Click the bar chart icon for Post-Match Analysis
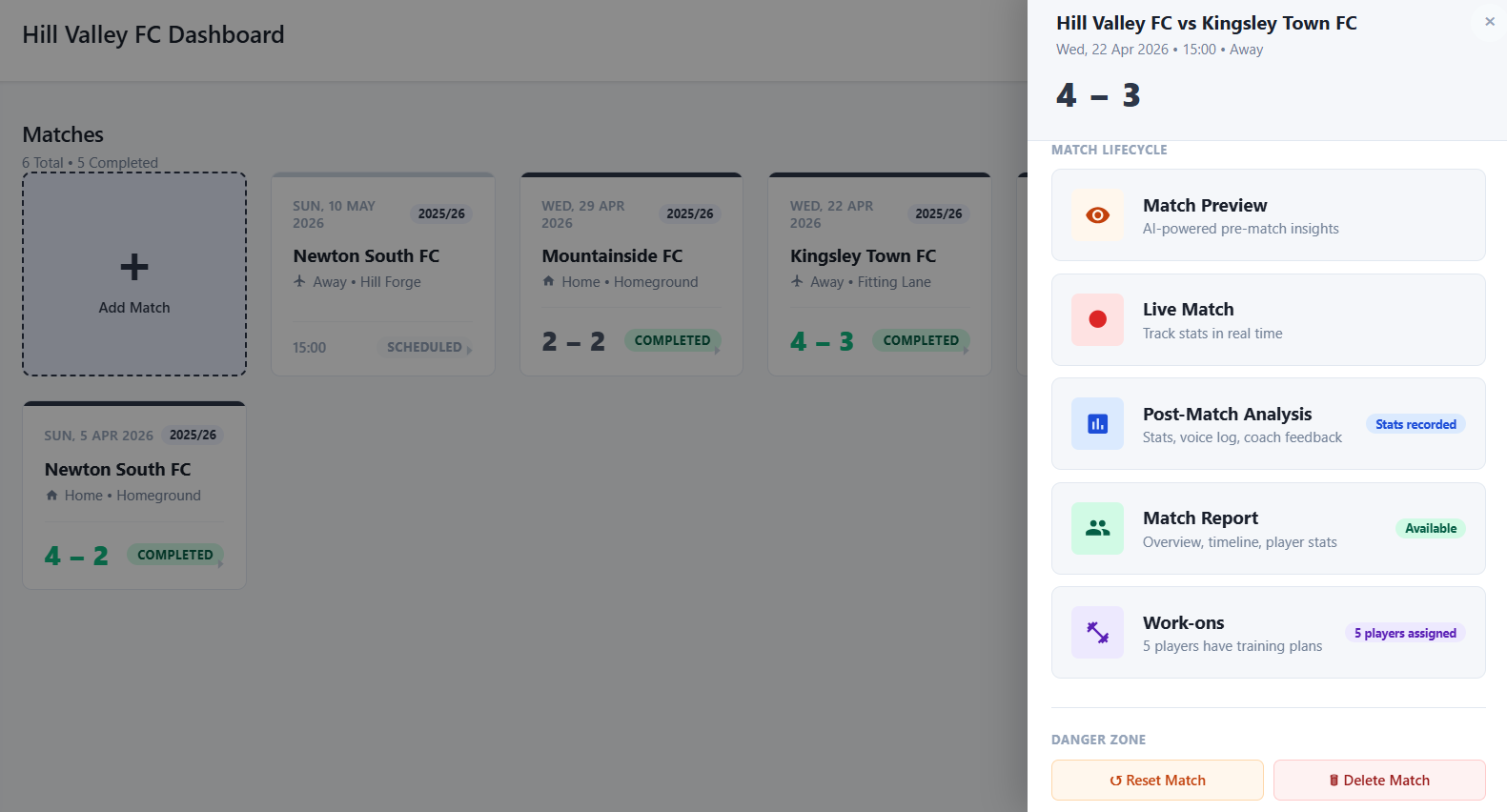The width and height of the screenshot is (1507, 812). [x=1097, y=424]
